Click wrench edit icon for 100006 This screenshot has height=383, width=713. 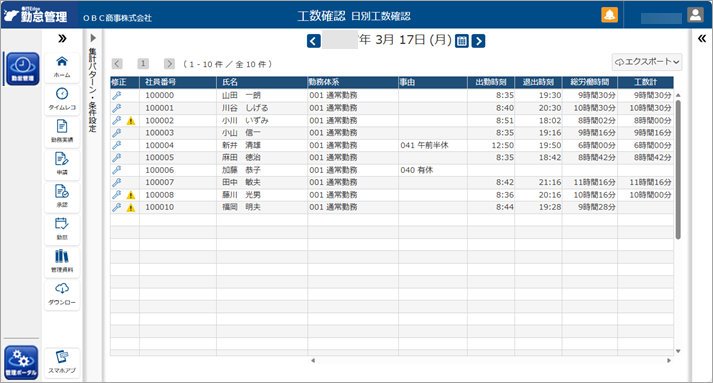coord(117,170)
